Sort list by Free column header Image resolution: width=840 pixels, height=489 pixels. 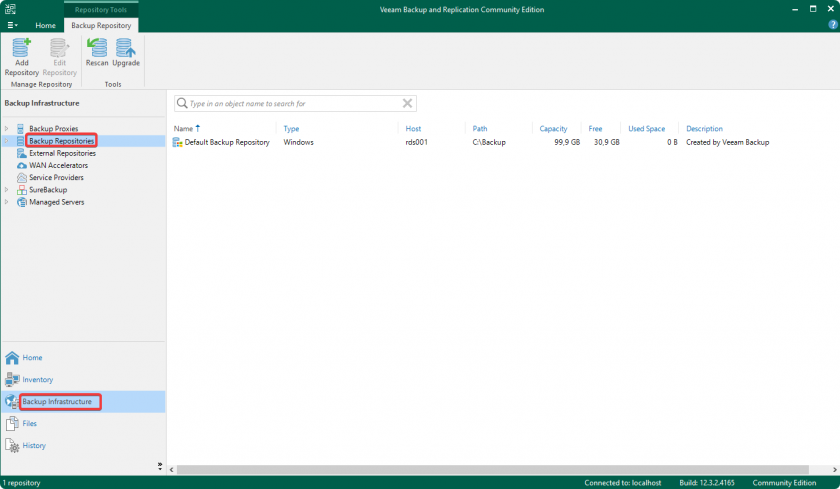[595, 129]
